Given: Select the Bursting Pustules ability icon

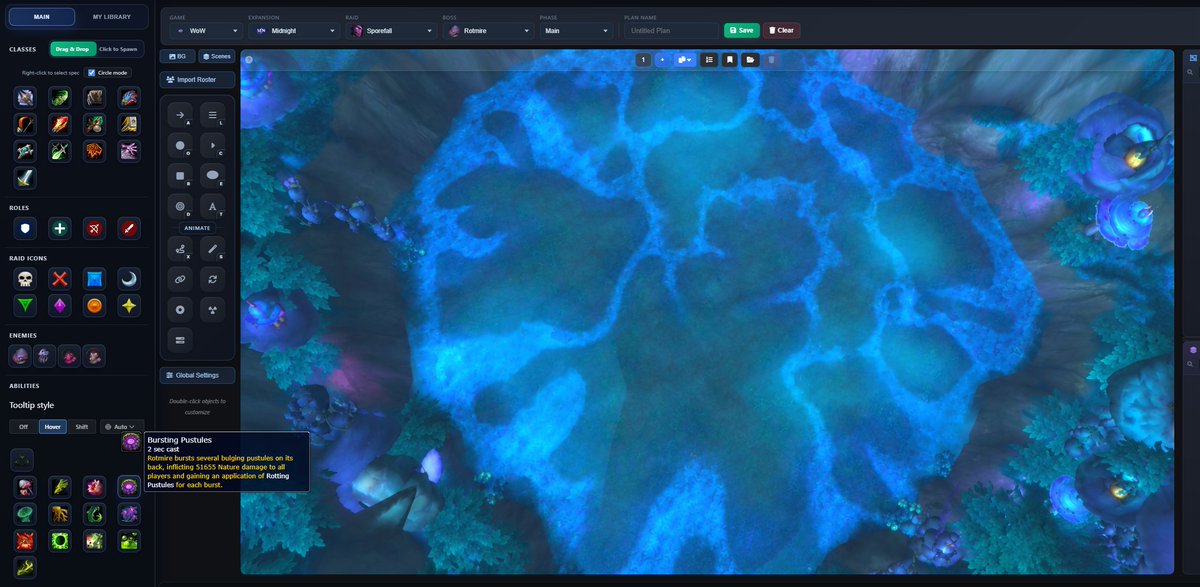Looking at the screenshot, I should pyautogui.click(x=129, y=487).
